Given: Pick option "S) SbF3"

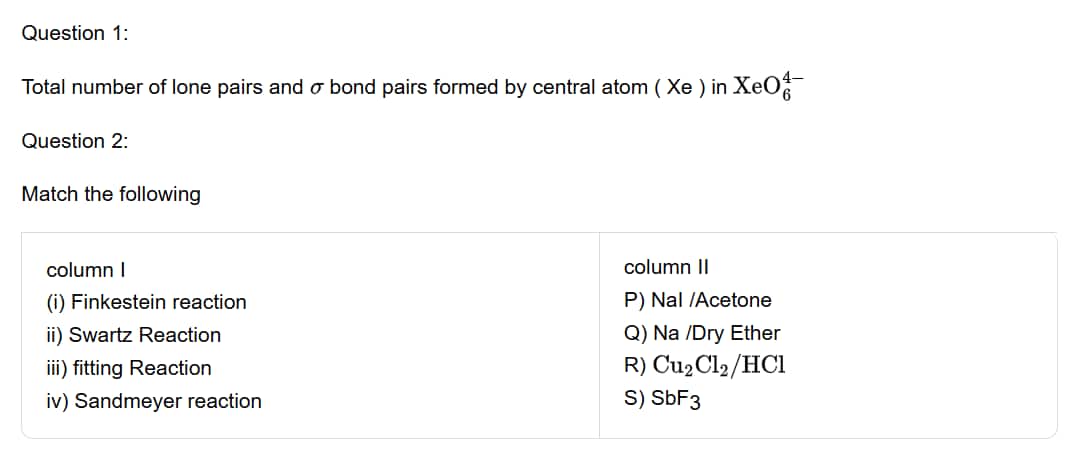Looking at the screenshot, I should 662,399.
